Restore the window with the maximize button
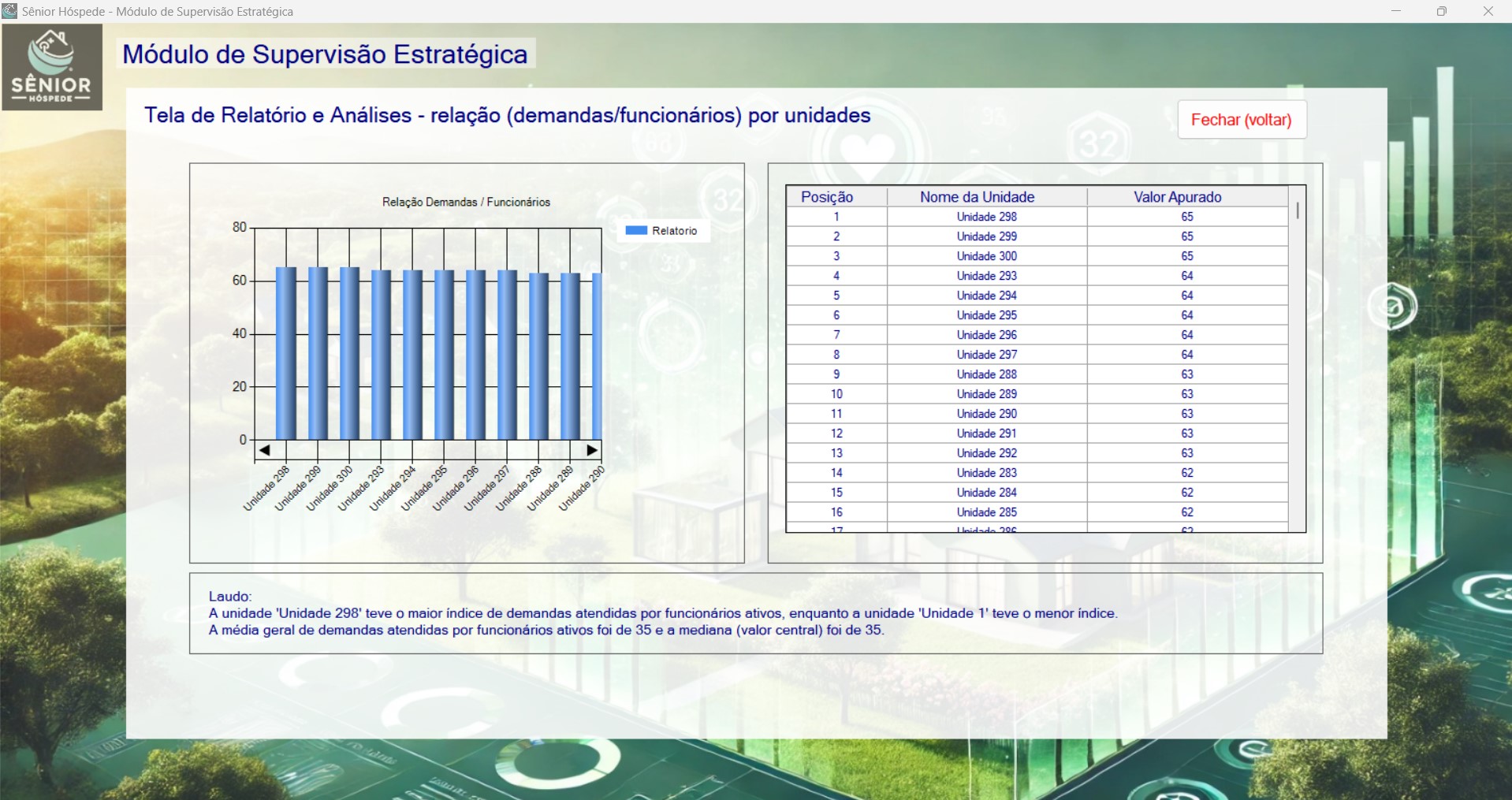 pos(1441,11)
